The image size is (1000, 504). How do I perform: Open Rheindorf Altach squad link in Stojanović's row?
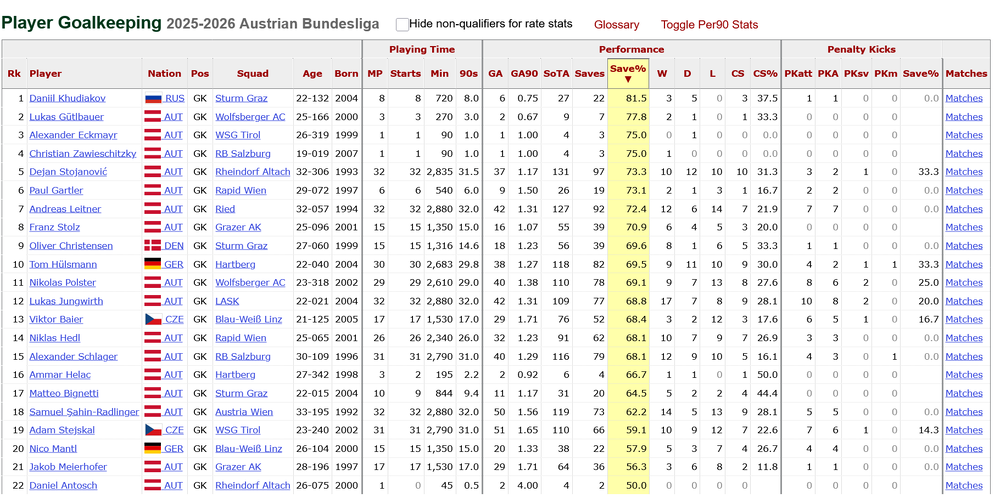pos(253,172)
